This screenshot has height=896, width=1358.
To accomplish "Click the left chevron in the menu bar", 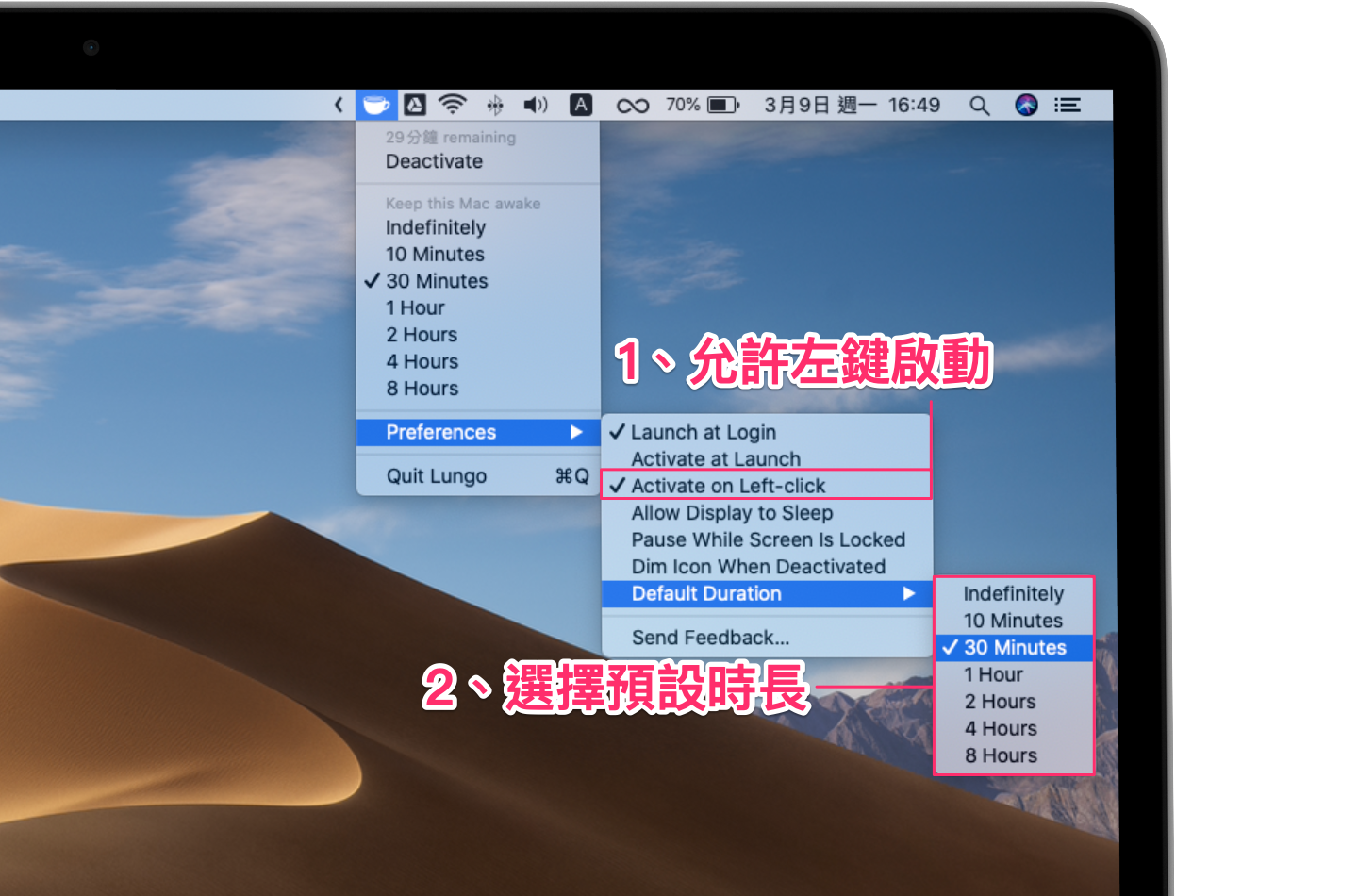I will point(339,105).
